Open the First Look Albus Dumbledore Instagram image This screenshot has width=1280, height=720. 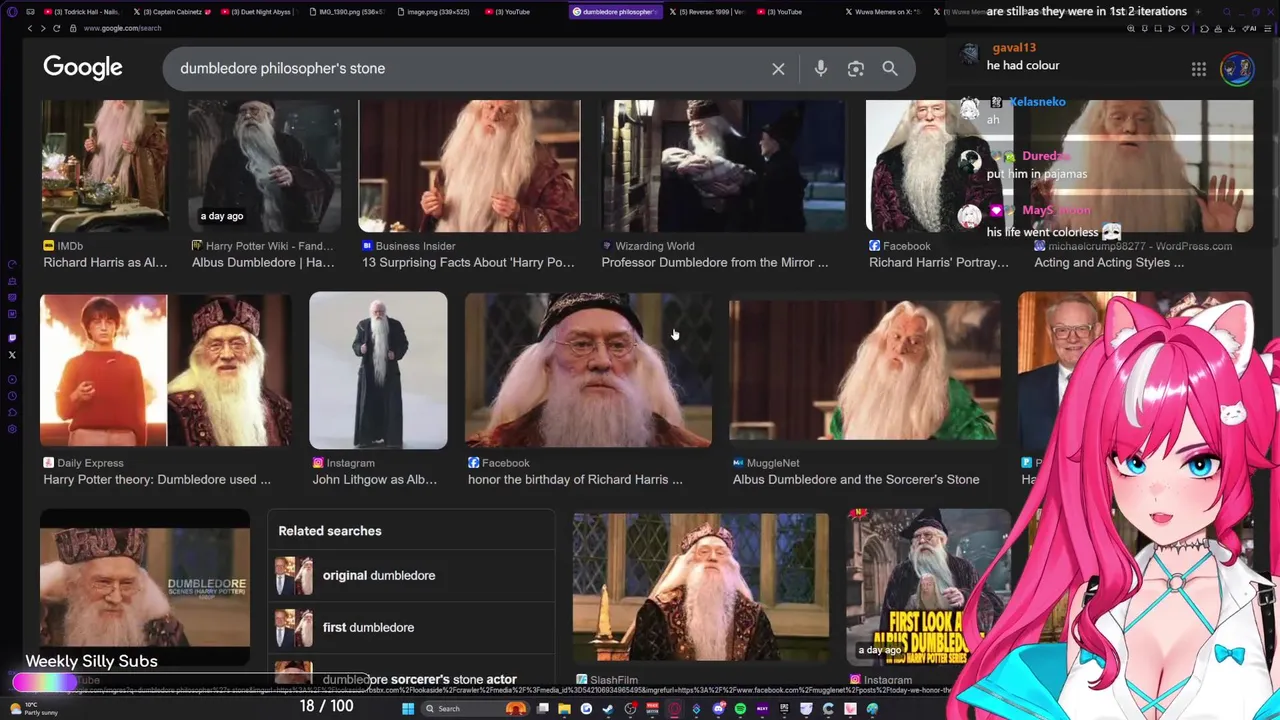[928, 588]
